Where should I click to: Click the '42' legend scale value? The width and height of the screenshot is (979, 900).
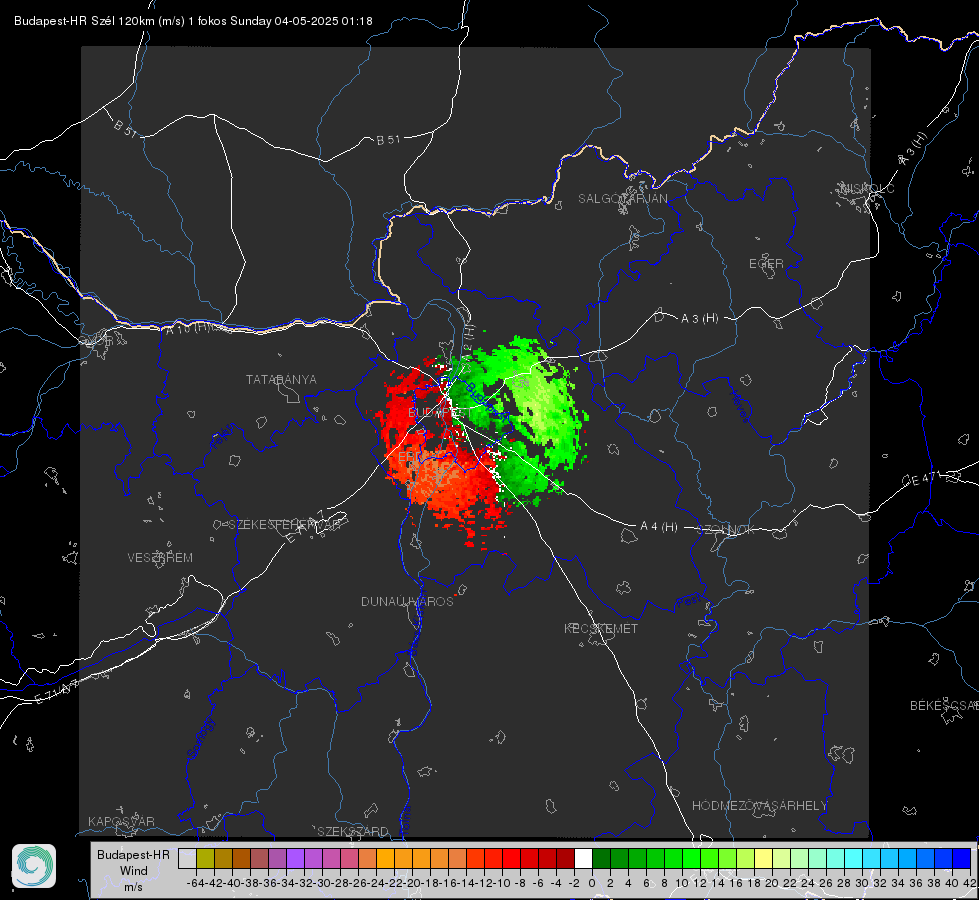pyautogui.click(x=970, y=883)
